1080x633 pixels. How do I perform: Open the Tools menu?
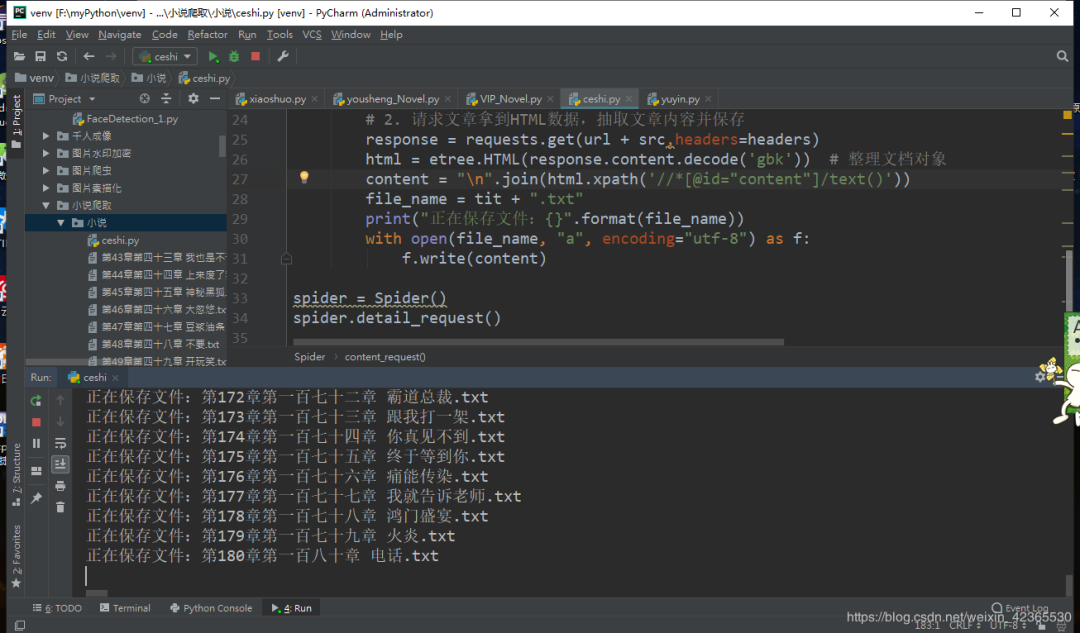pyautogui.click(x=280, y=34)
